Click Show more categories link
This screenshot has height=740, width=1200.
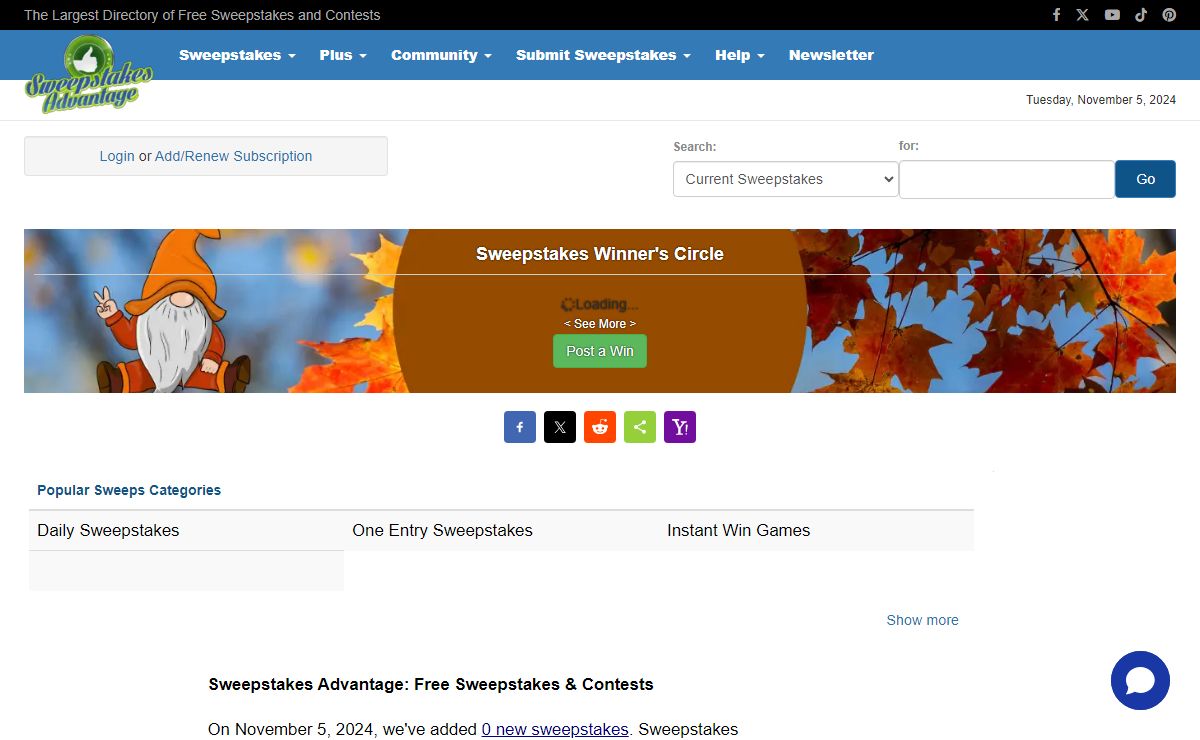922,620
